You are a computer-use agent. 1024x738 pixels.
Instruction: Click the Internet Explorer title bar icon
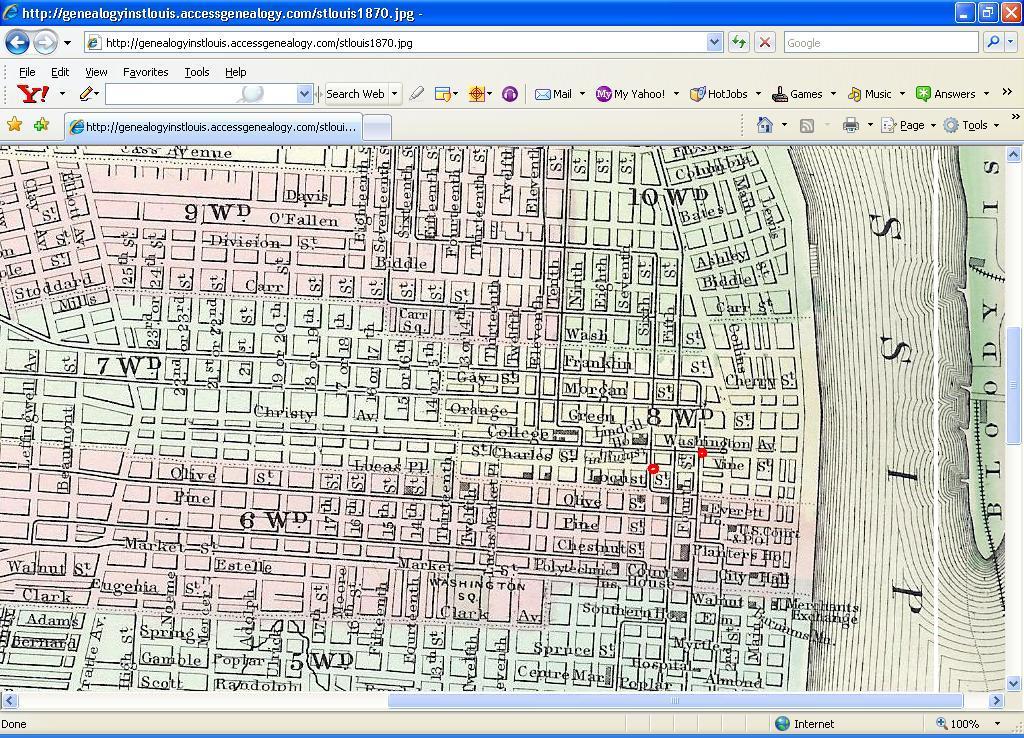tap(10, 12)
